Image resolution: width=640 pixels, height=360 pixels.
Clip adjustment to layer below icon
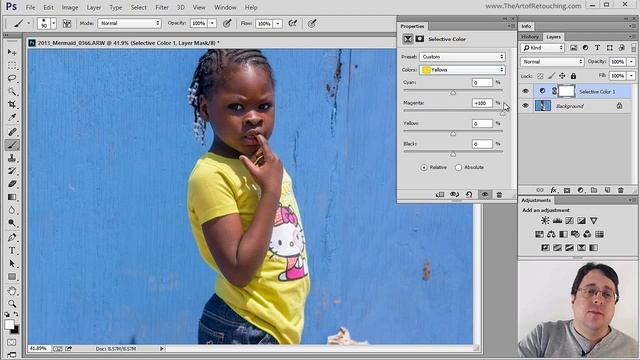[x=440, y=195]
